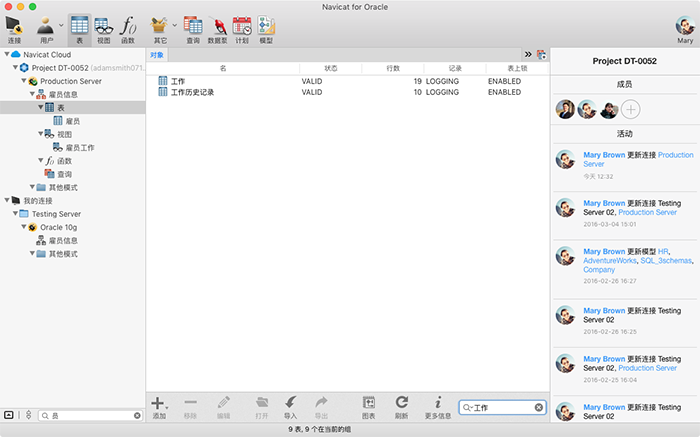
Task: Toggle the sidebar panel icon at bottom-left
Action: (8, 415)
